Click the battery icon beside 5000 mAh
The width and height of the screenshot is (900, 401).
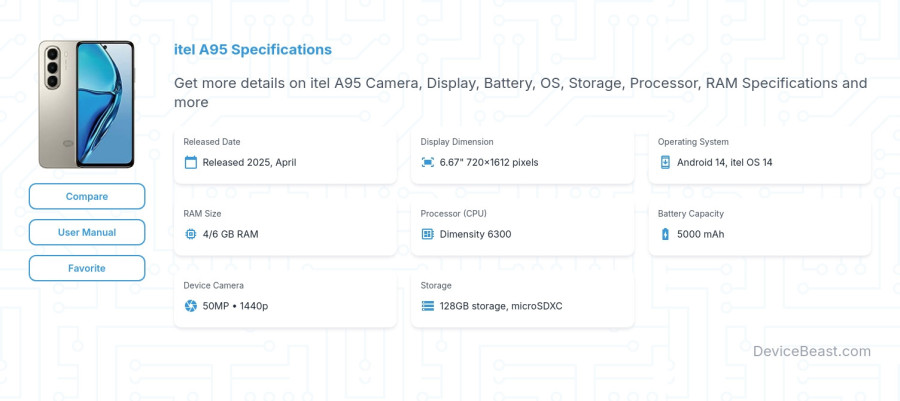click(x=665, y=234)
